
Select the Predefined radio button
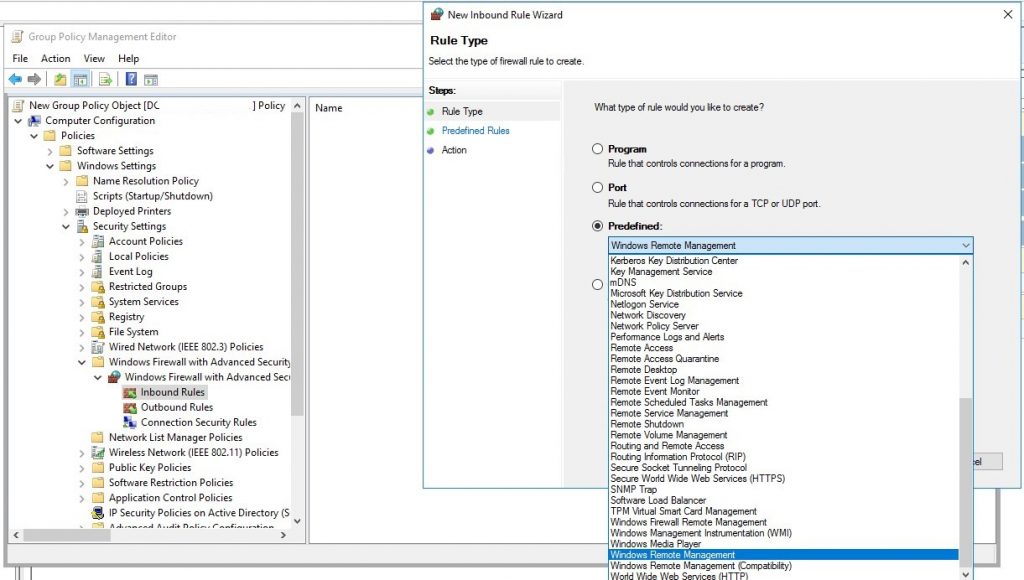click(x=598, y=227)
